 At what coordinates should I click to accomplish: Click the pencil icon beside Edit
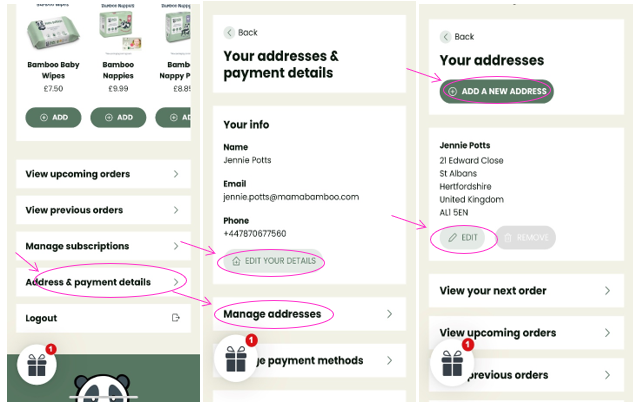[453, 238]
